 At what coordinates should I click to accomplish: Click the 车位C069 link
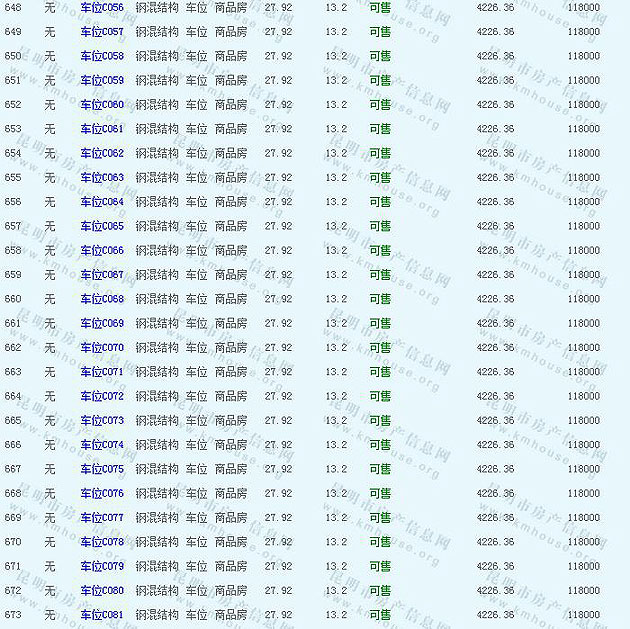102,324
